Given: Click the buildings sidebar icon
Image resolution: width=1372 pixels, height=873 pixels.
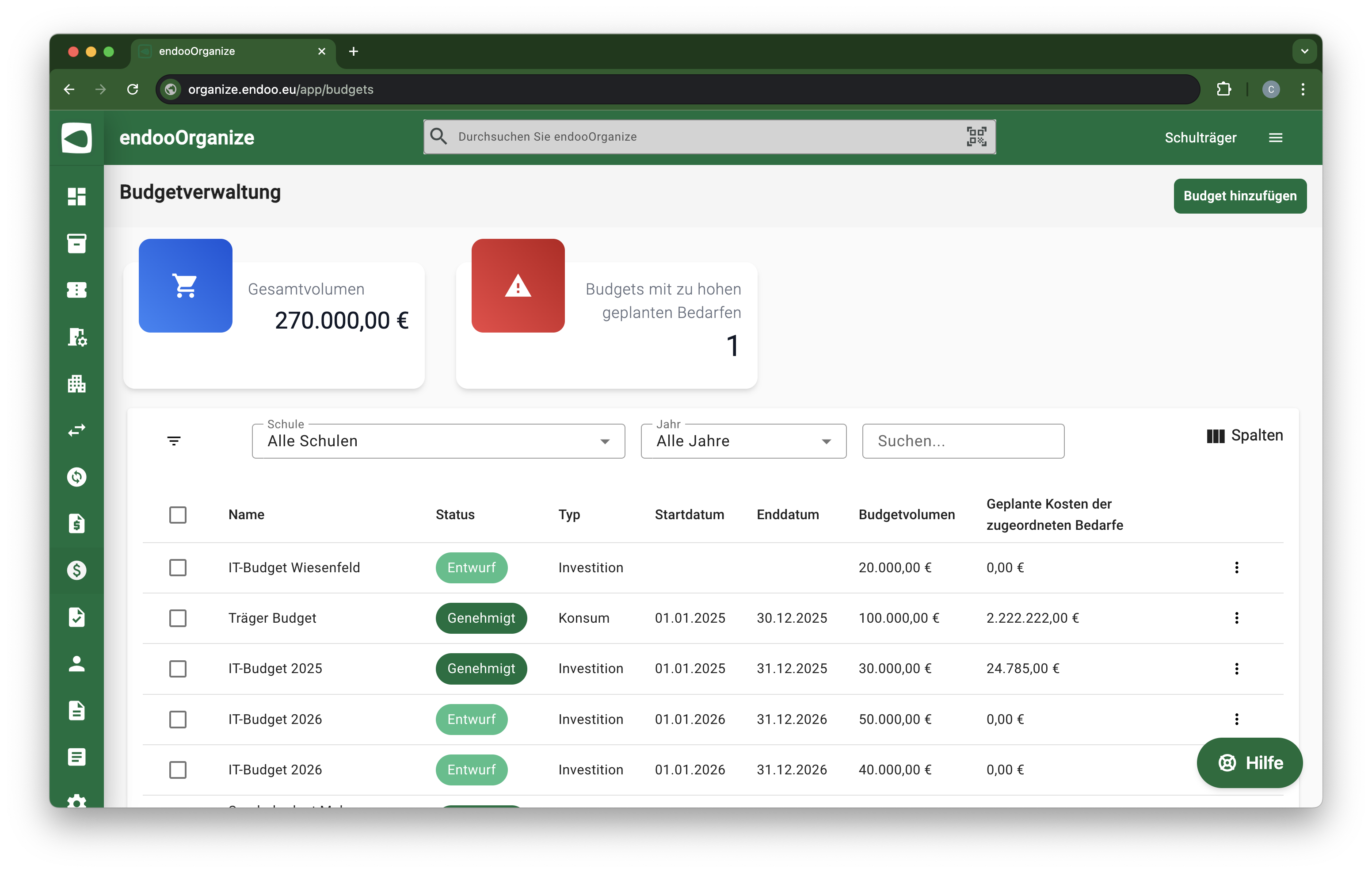Looking at the screenshot, I should pos(76,384).
